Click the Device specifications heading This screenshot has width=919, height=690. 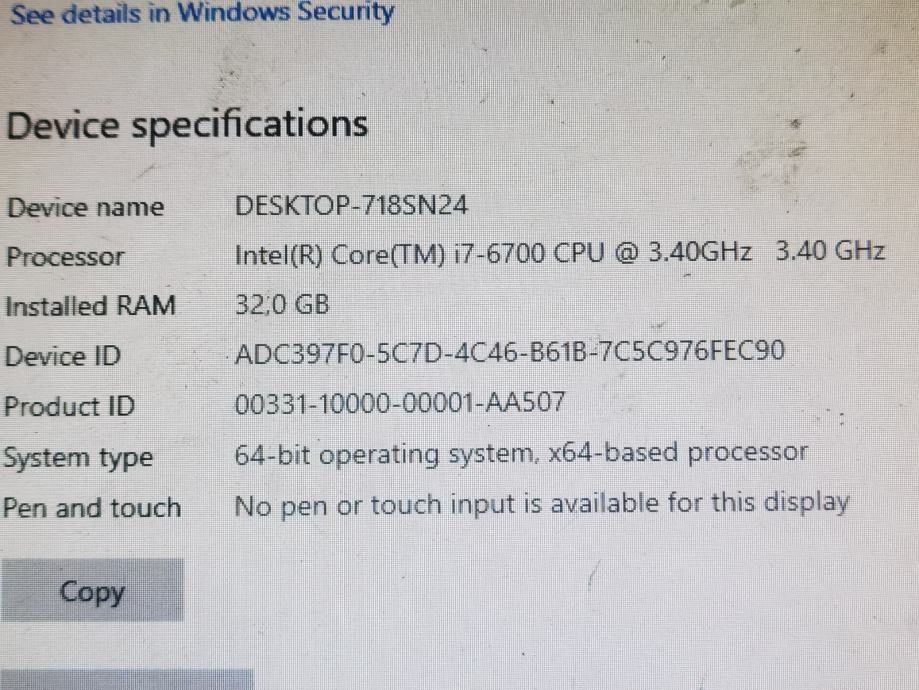[187, 125]
